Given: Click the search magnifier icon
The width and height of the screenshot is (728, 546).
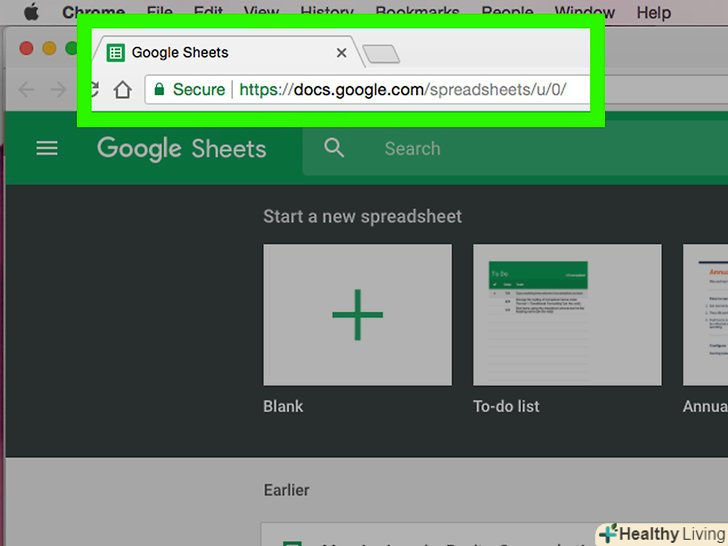Looking at the screenshot, I should tap(334, 149).
